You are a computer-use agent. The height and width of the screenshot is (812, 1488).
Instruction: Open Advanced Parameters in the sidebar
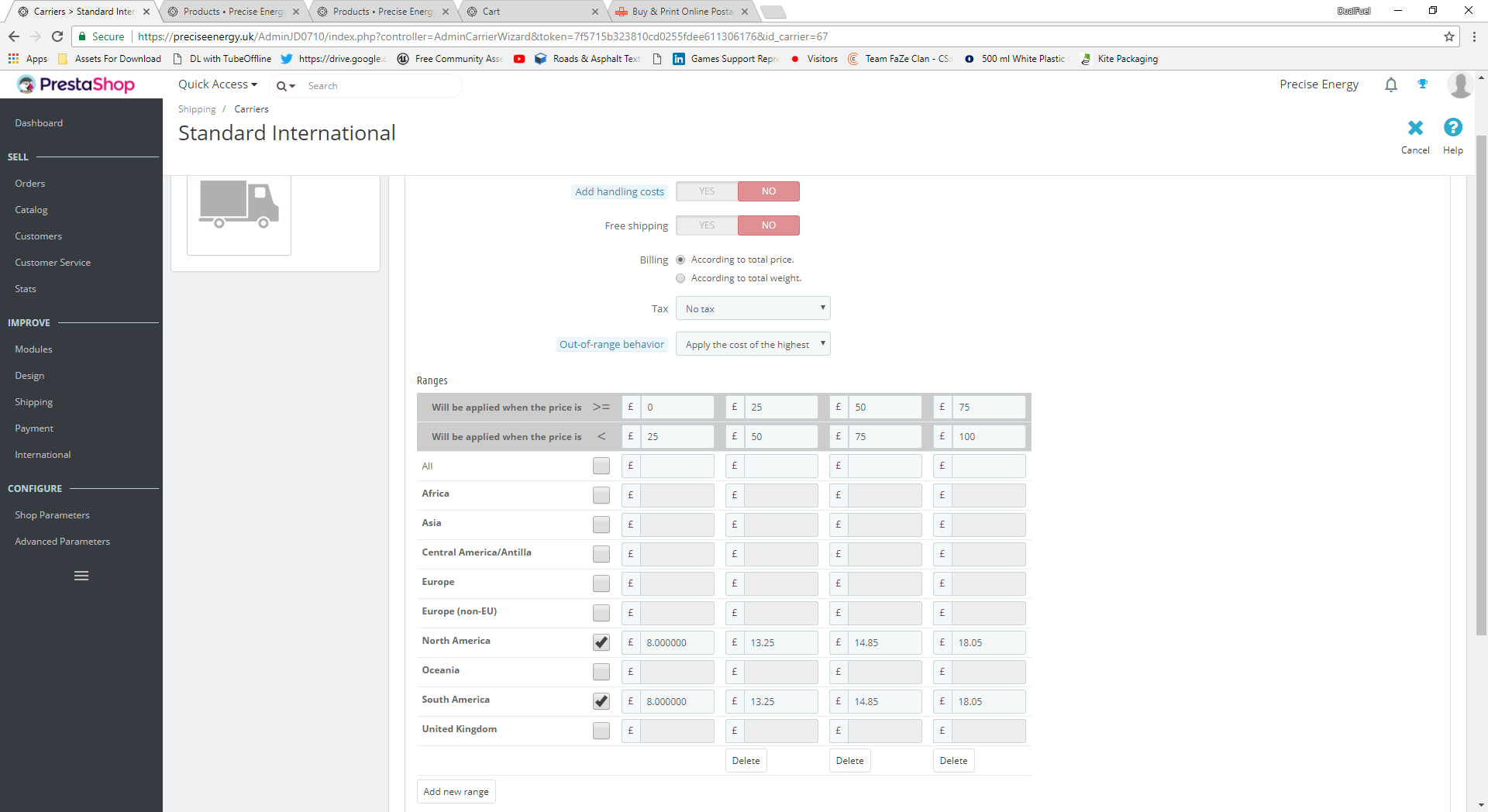point(62,542)
